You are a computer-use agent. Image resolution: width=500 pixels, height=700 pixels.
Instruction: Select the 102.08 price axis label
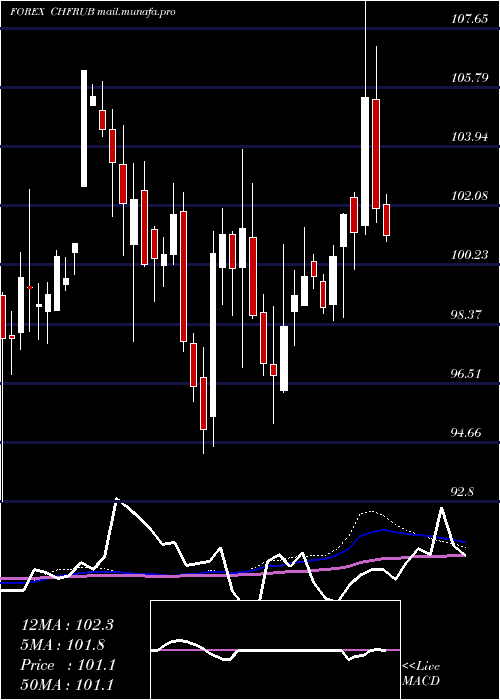[x=470, y=196]
